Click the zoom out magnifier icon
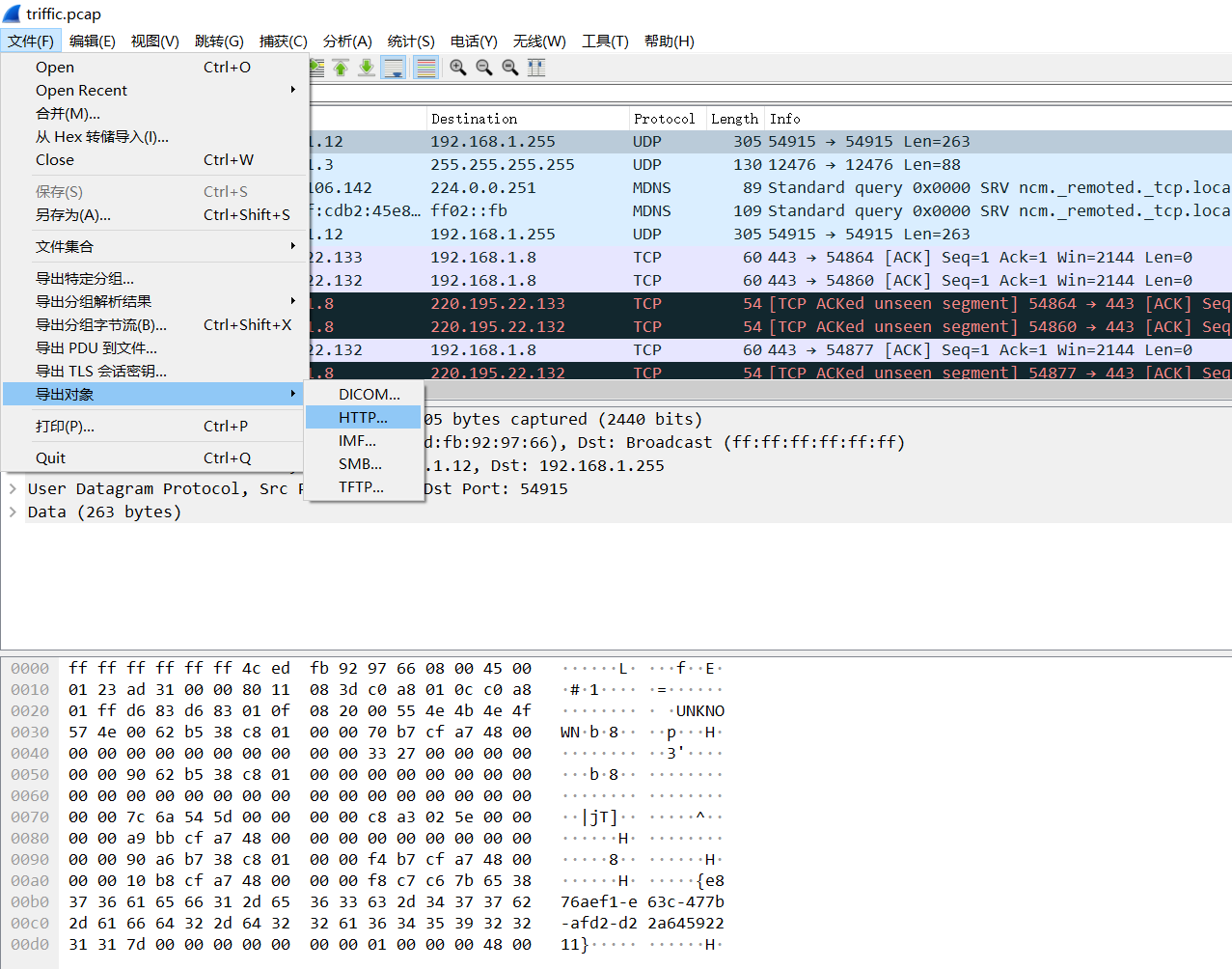The image size is (1232, 969). coord(484,68)
